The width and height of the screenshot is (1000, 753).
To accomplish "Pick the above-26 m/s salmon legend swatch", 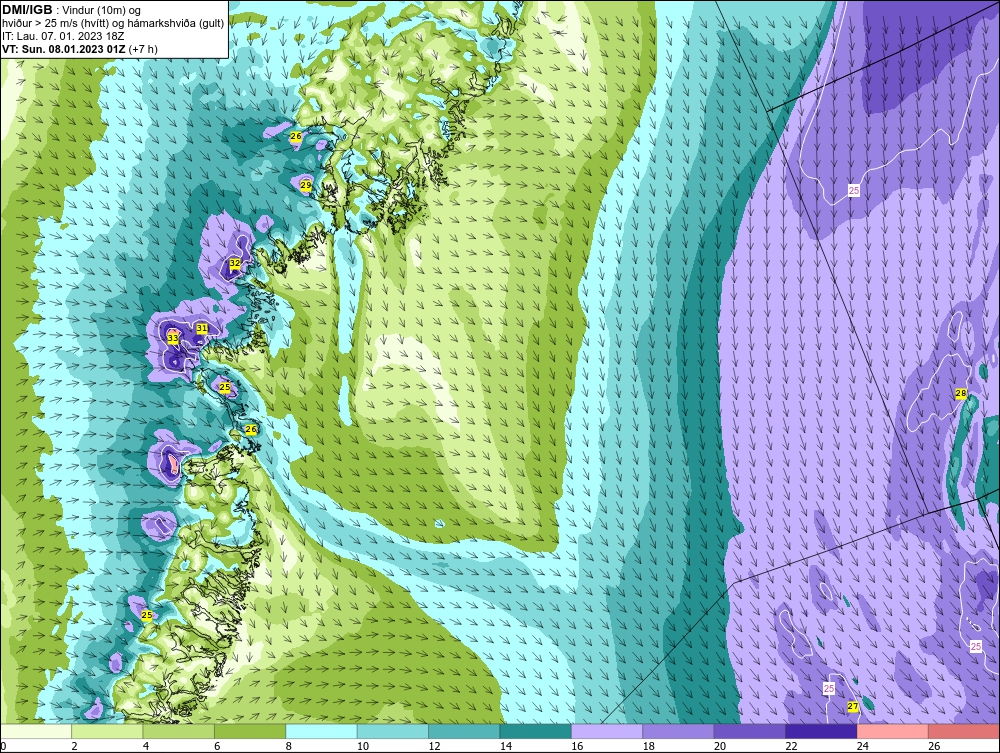I will tap(964, 731).
